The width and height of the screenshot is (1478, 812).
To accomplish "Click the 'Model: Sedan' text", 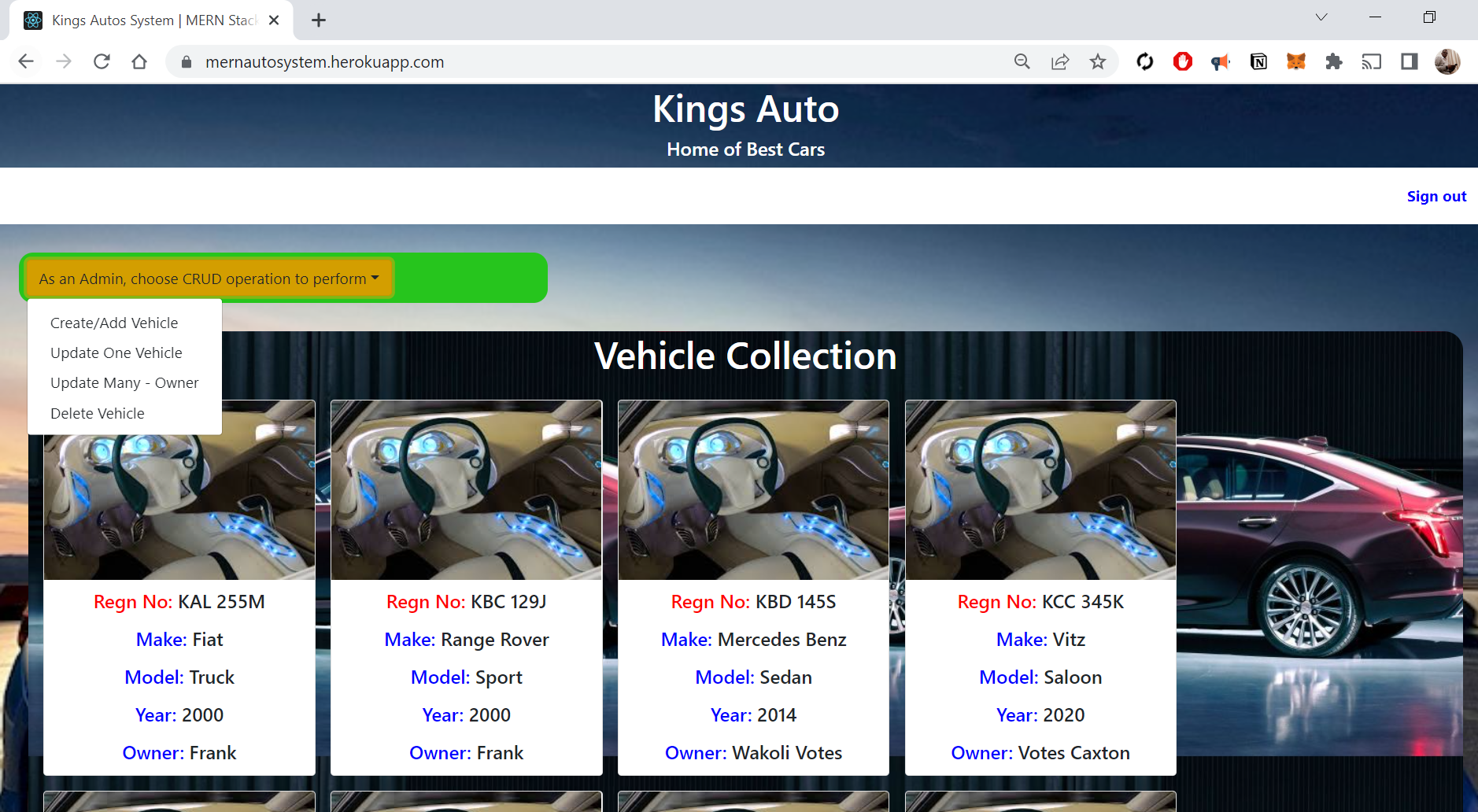I will click(754, 677).
